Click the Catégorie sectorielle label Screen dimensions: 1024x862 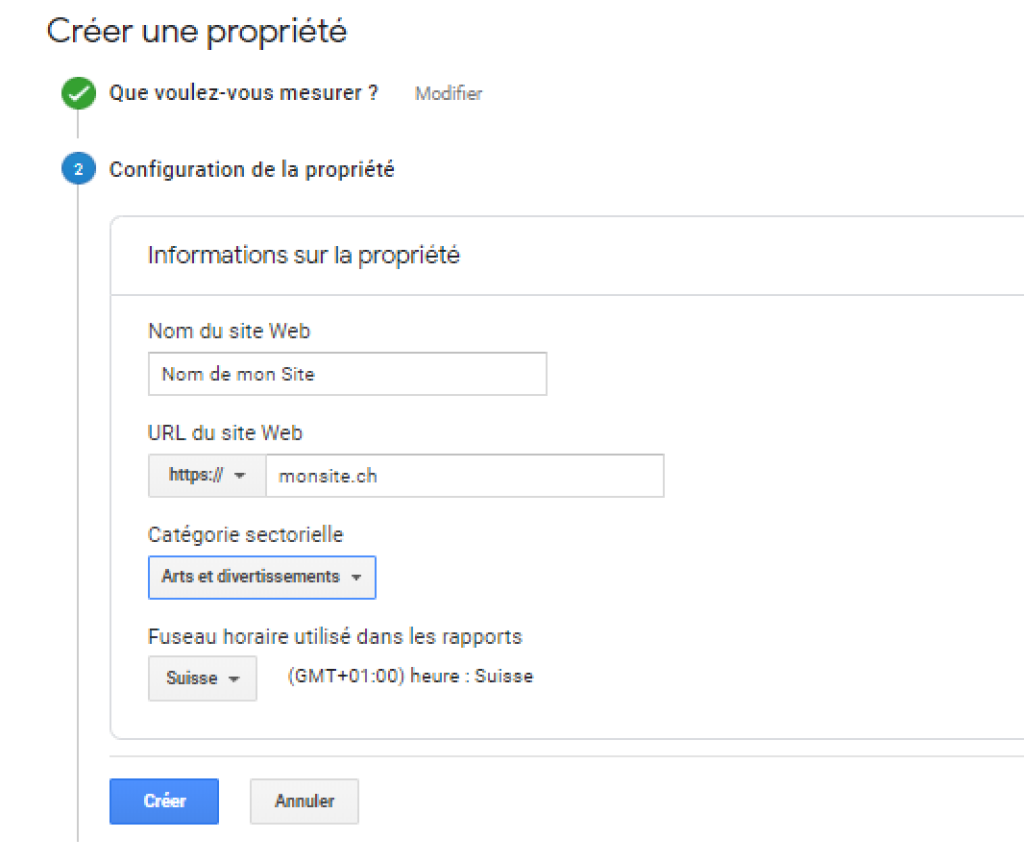pos(246,535)
